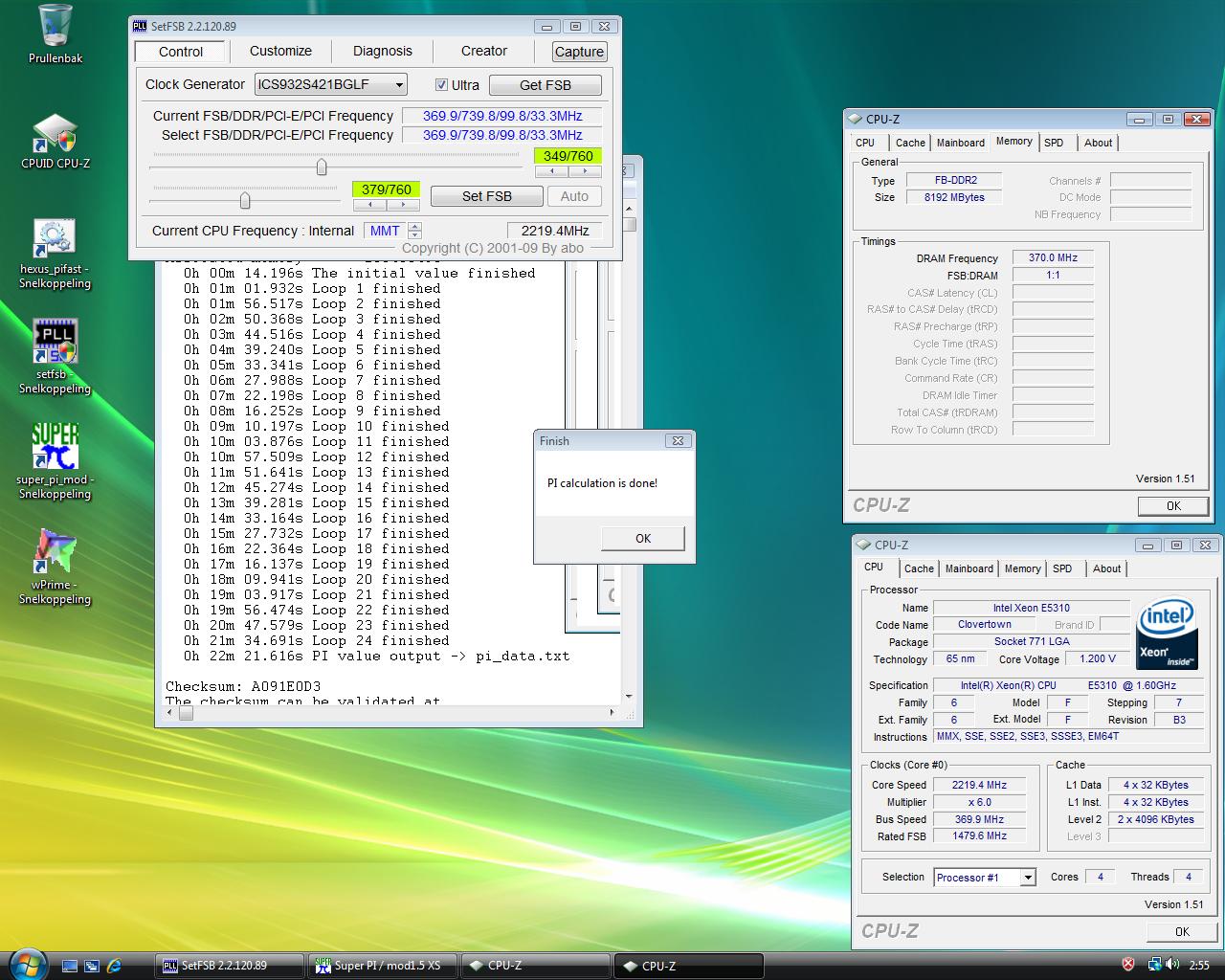This screenshot has height=980, width=1225.
Task: Open About tab in CPU-Z CPU window
Action: pos(1107,568)
